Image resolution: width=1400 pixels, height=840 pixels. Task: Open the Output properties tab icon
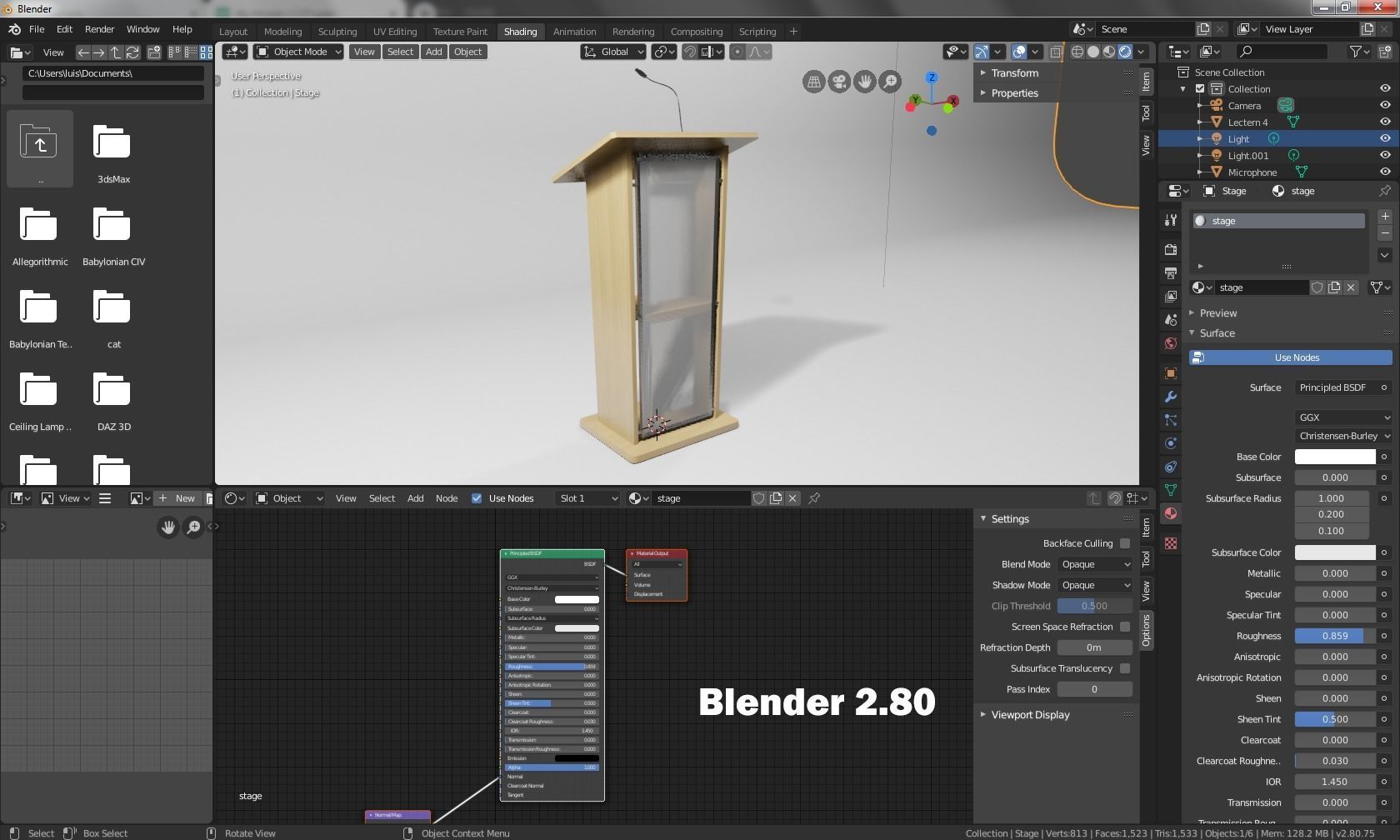coord(1171,273)
